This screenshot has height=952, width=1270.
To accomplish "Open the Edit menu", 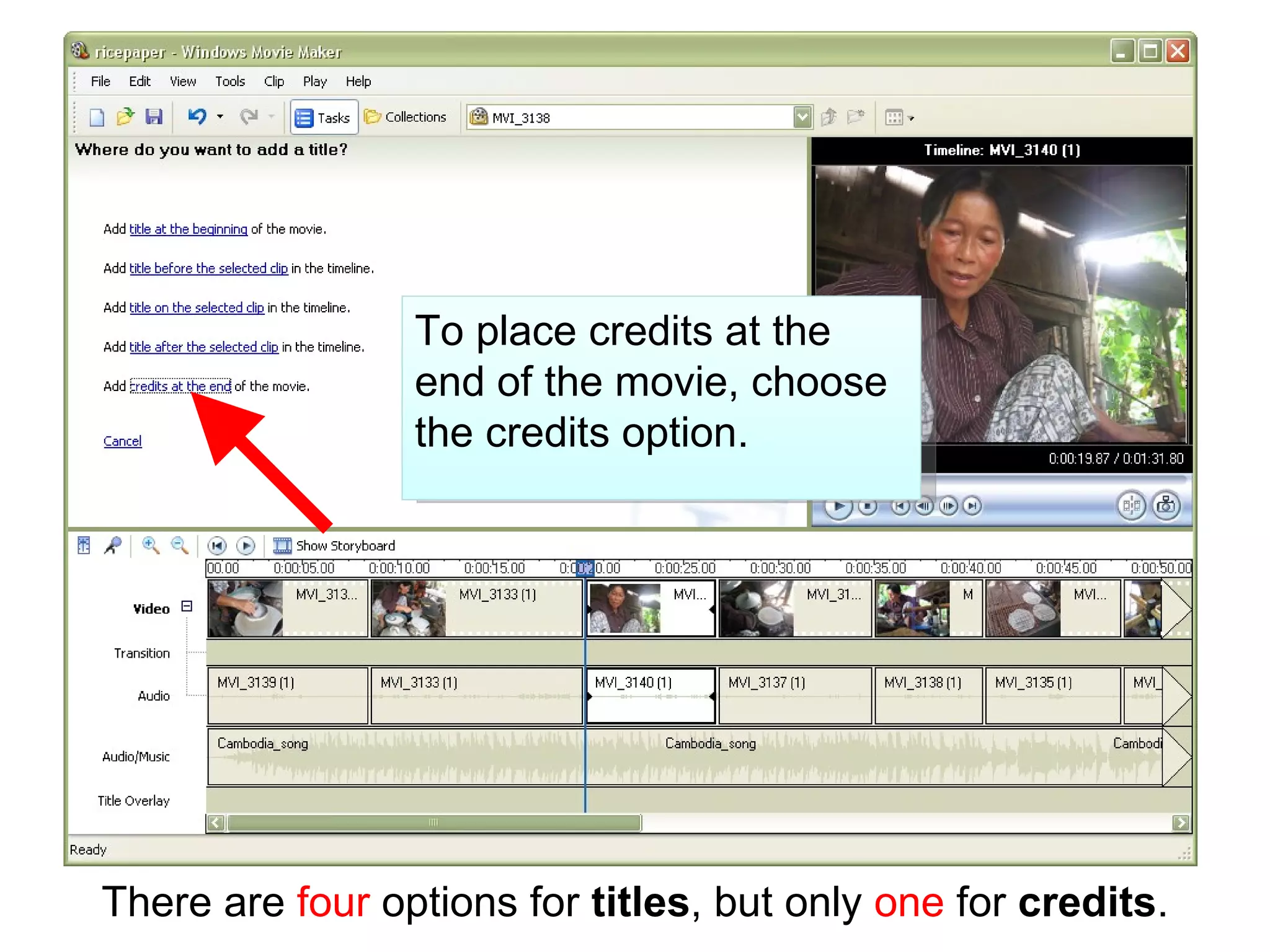I will [140, 81].
